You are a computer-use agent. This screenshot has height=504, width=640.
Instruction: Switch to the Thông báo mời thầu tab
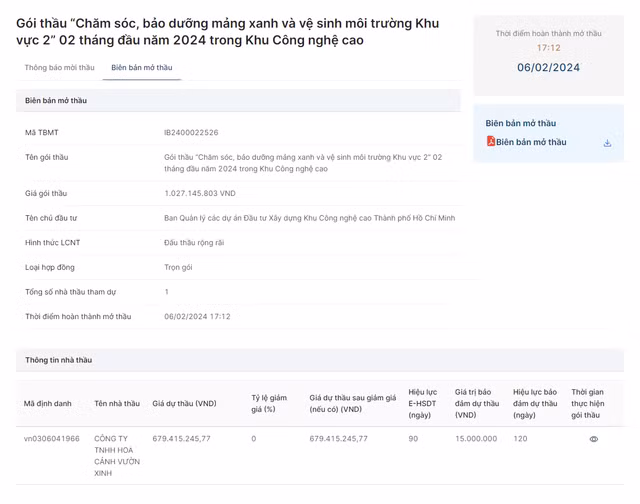[59, 68]
